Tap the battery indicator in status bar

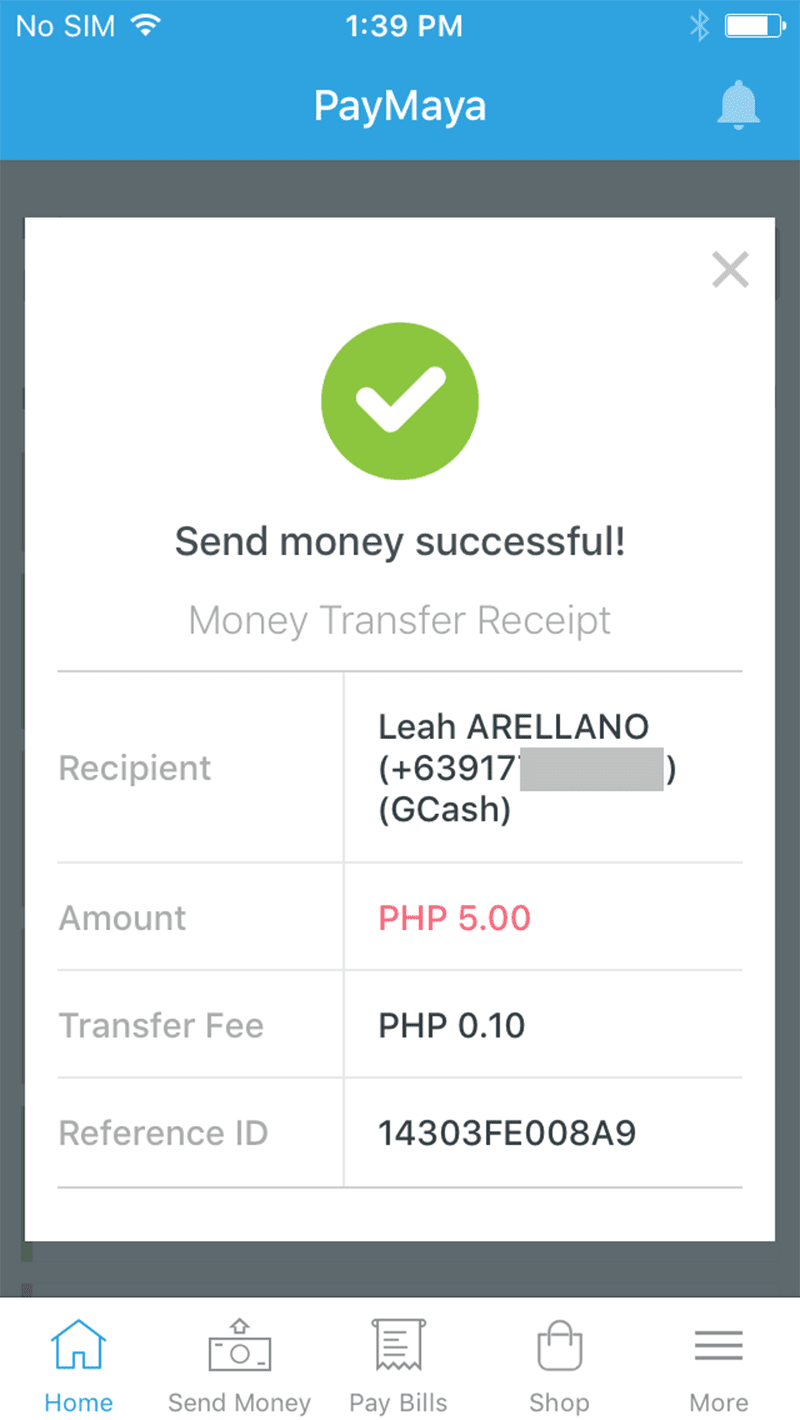pyautogui.click(x=755, y=27)
